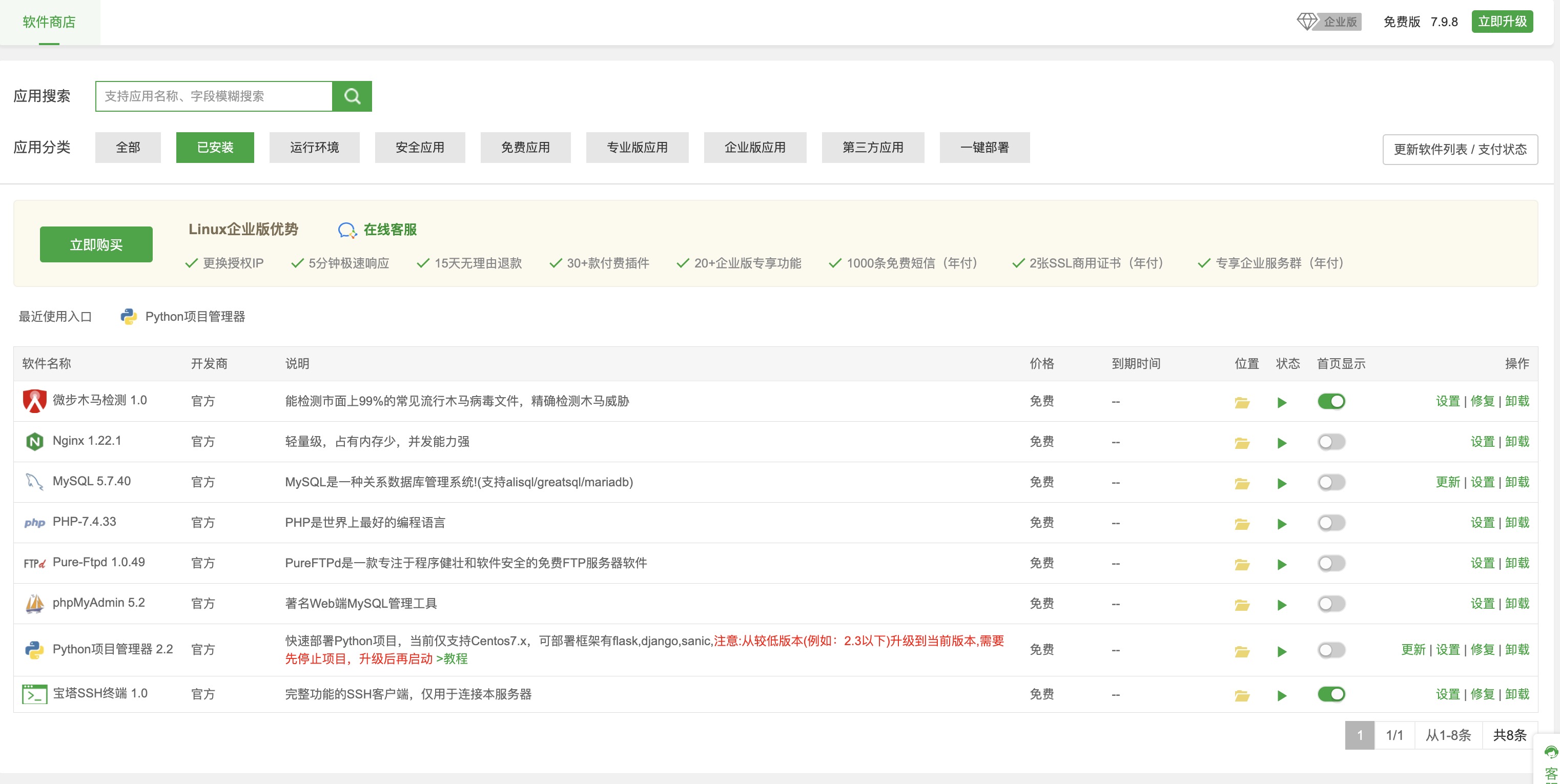The image size is (1560, 784).
Task: Click status play icon for Pure-Ftpd
Action: 1281,565
